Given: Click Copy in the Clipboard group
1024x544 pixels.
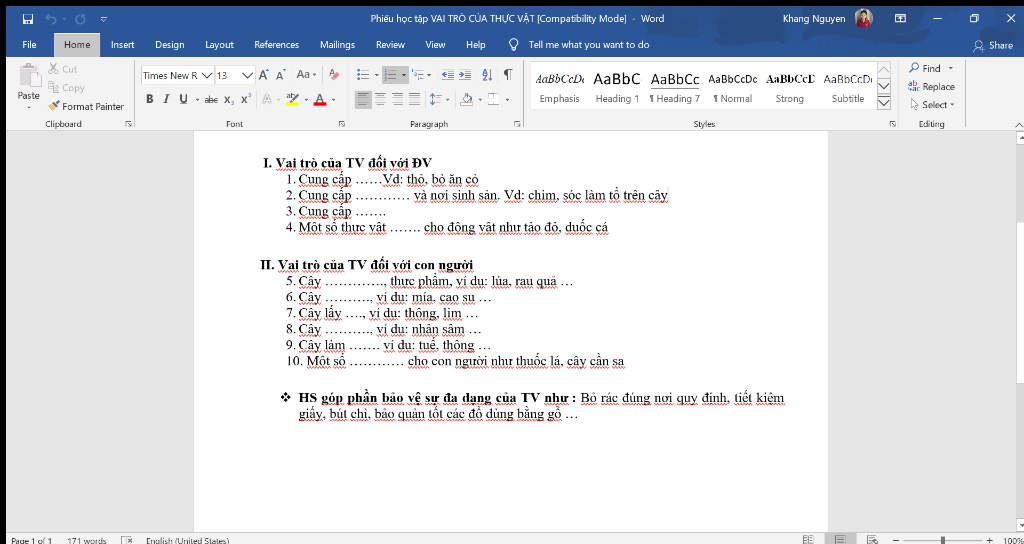Looking at the screenshot, I should click(x=66, y=88).
